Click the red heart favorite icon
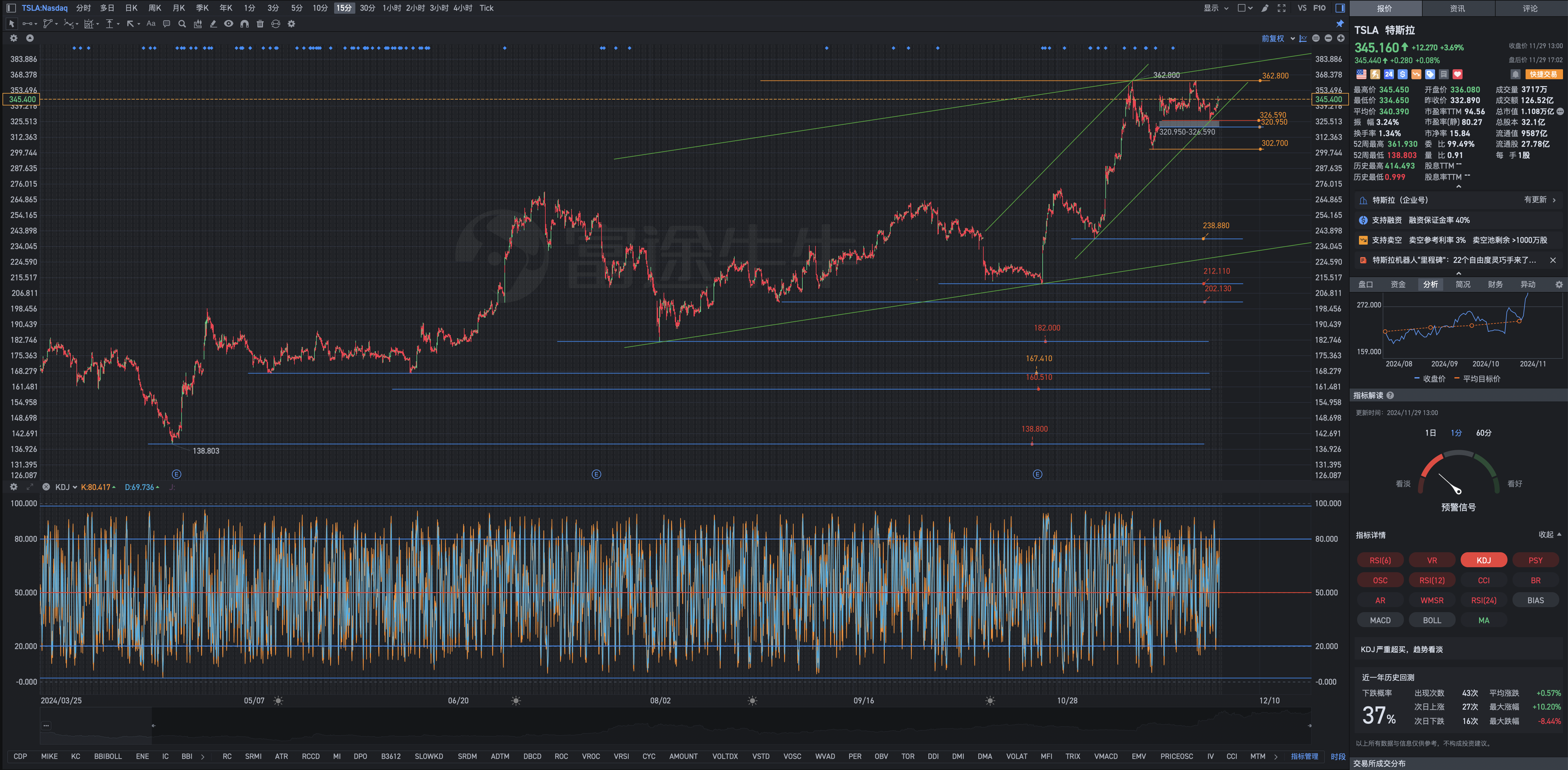 1458,74
